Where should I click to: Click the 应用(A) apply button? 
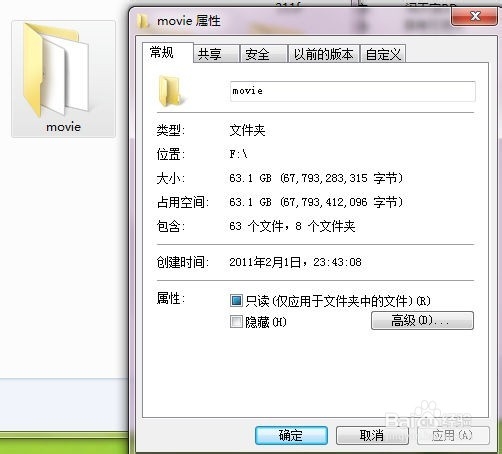pos(453,435)
